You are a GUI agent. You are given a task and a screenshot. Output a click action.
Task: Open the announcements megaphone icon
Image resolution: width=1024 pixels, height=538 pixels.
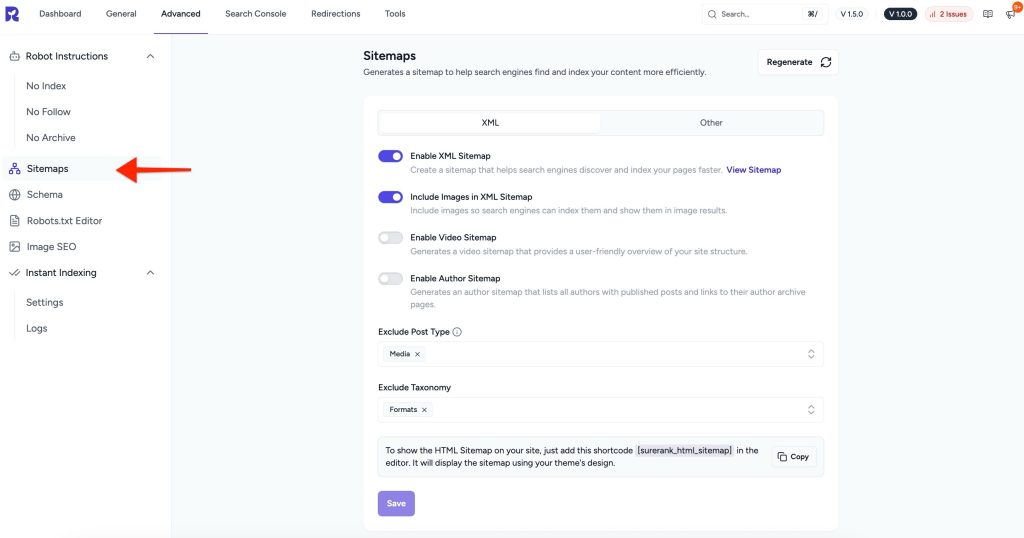[x=1010, y=14]
